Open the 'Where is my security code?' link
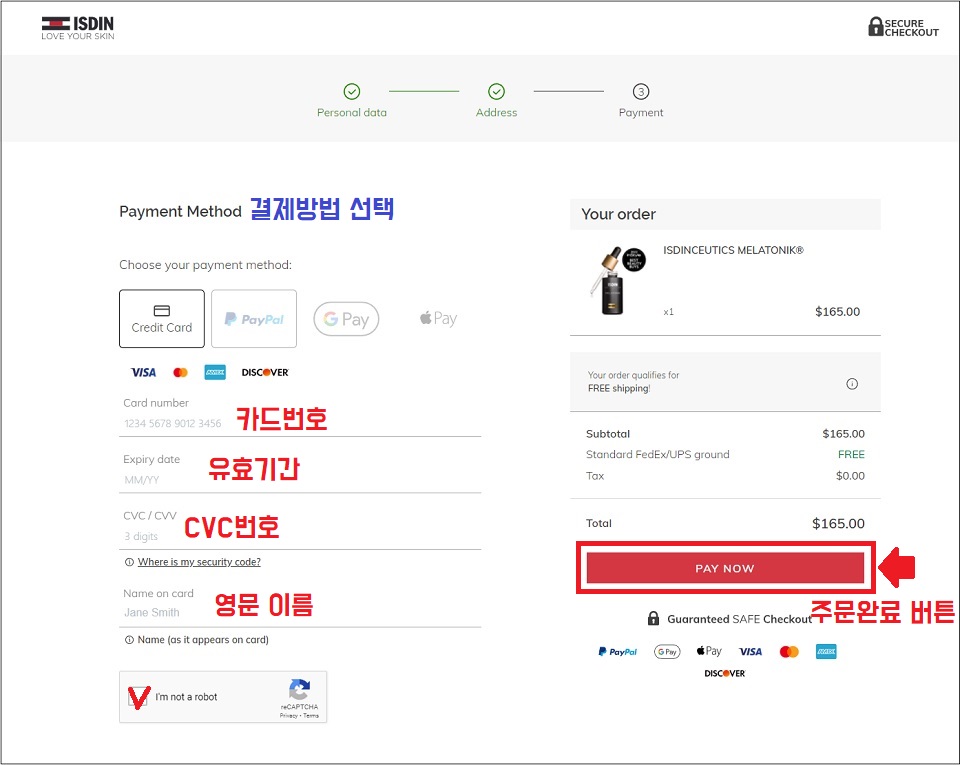 [199, 562]
